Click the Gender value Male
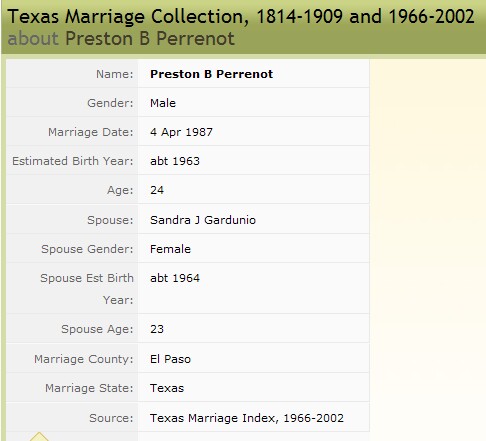 [x=163, y=103]
